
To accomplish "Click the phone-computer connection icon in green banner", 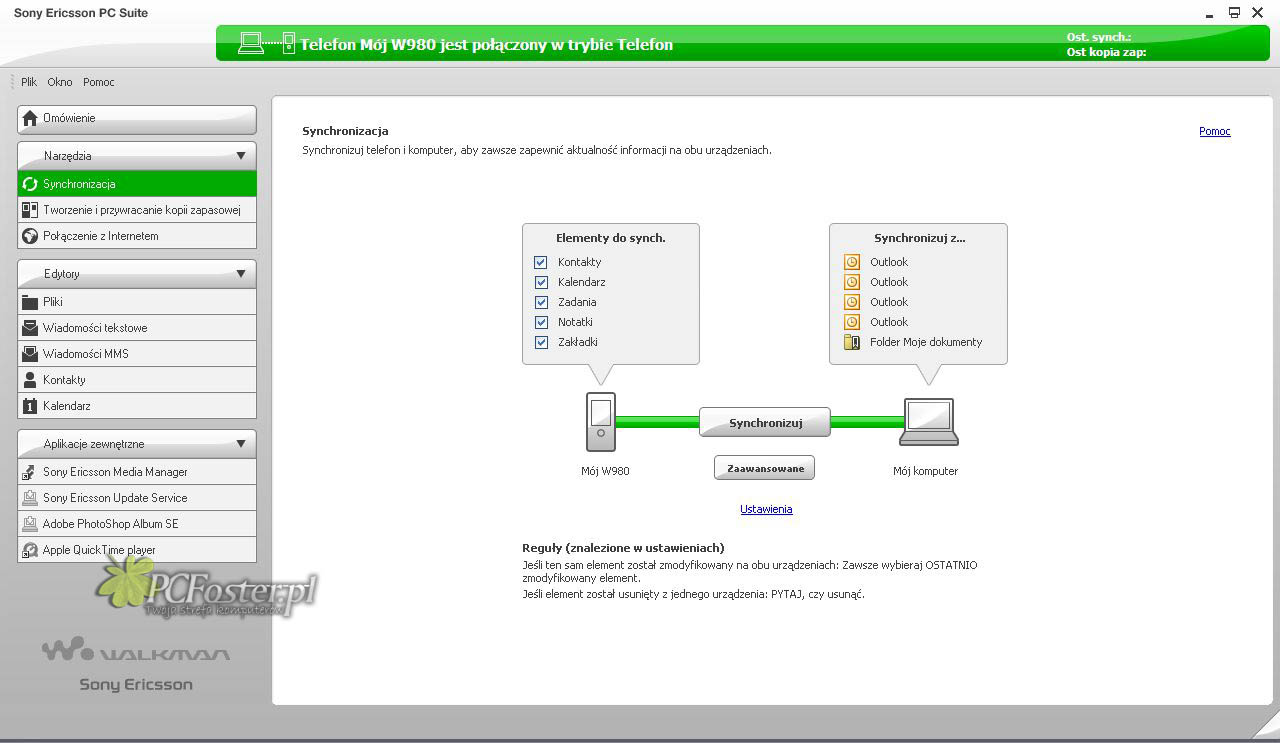I will click(x=267, y=43).
